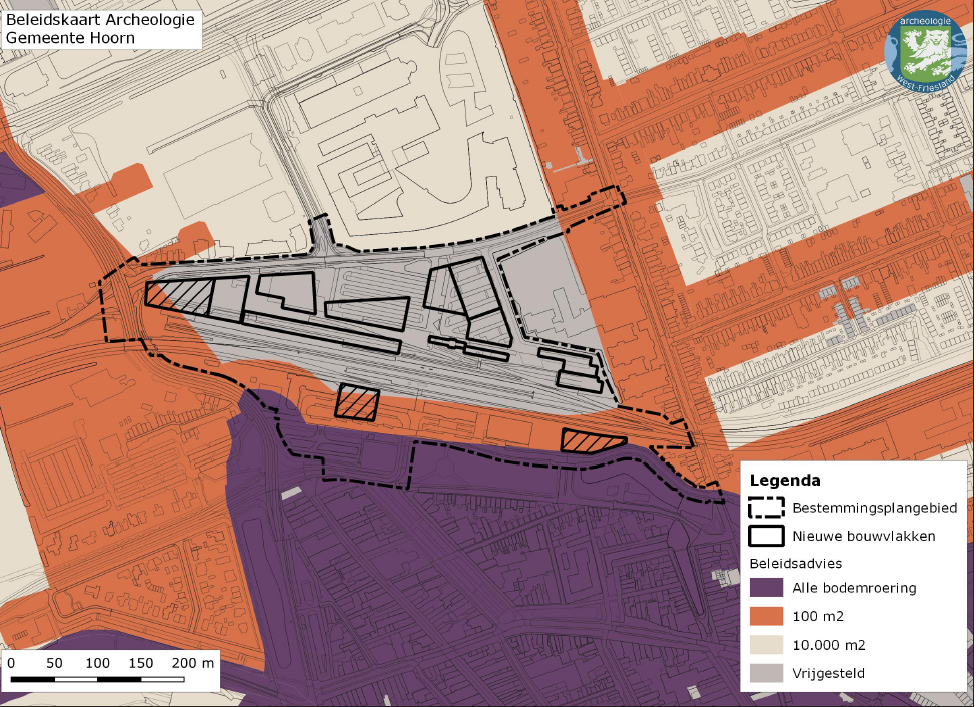This screenshot has height=707, width=976.
Task: Click the easternmost hatched building plot
Action: [x=592, y=440]
